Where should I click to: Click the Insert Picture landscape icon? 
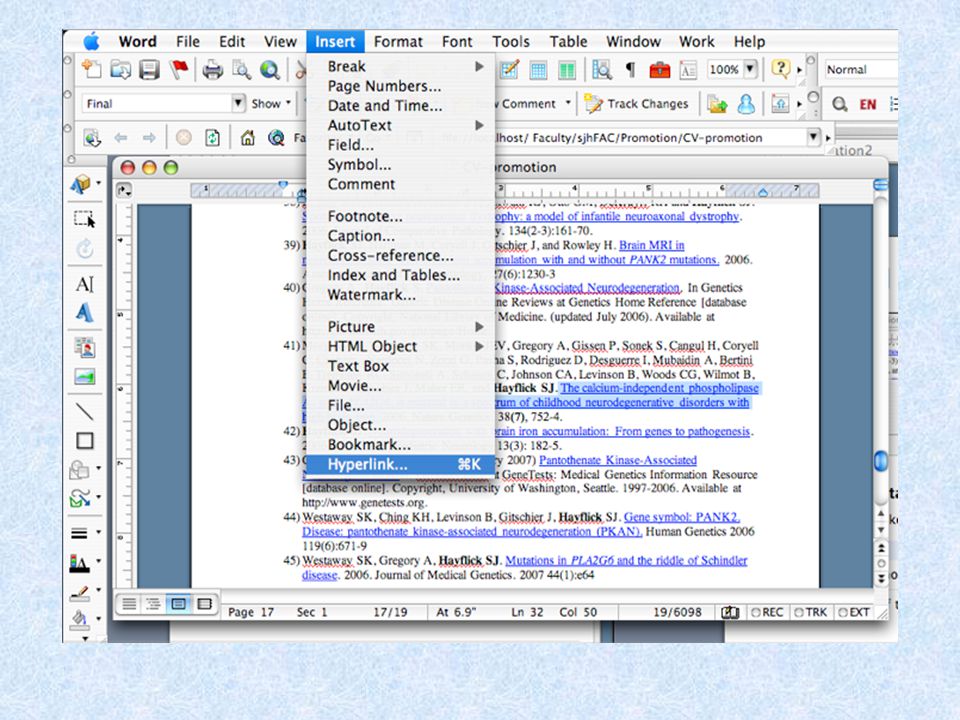click(x=84, y=377)
